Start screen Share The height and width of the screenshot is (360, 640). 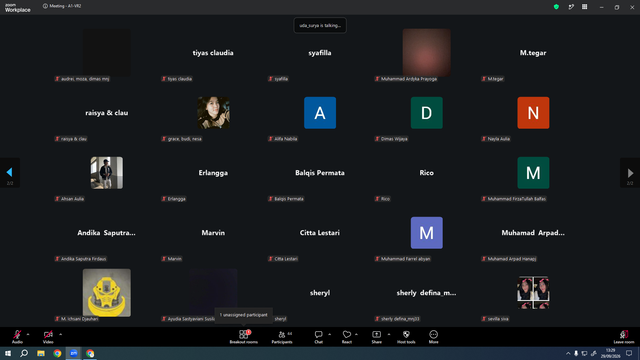click(x=376, y=337)
